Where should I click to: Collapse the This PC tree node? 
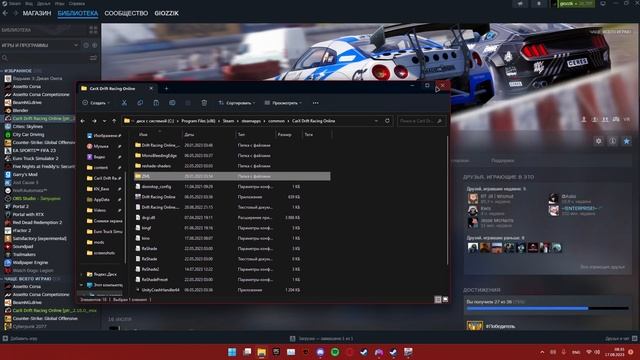82,285
